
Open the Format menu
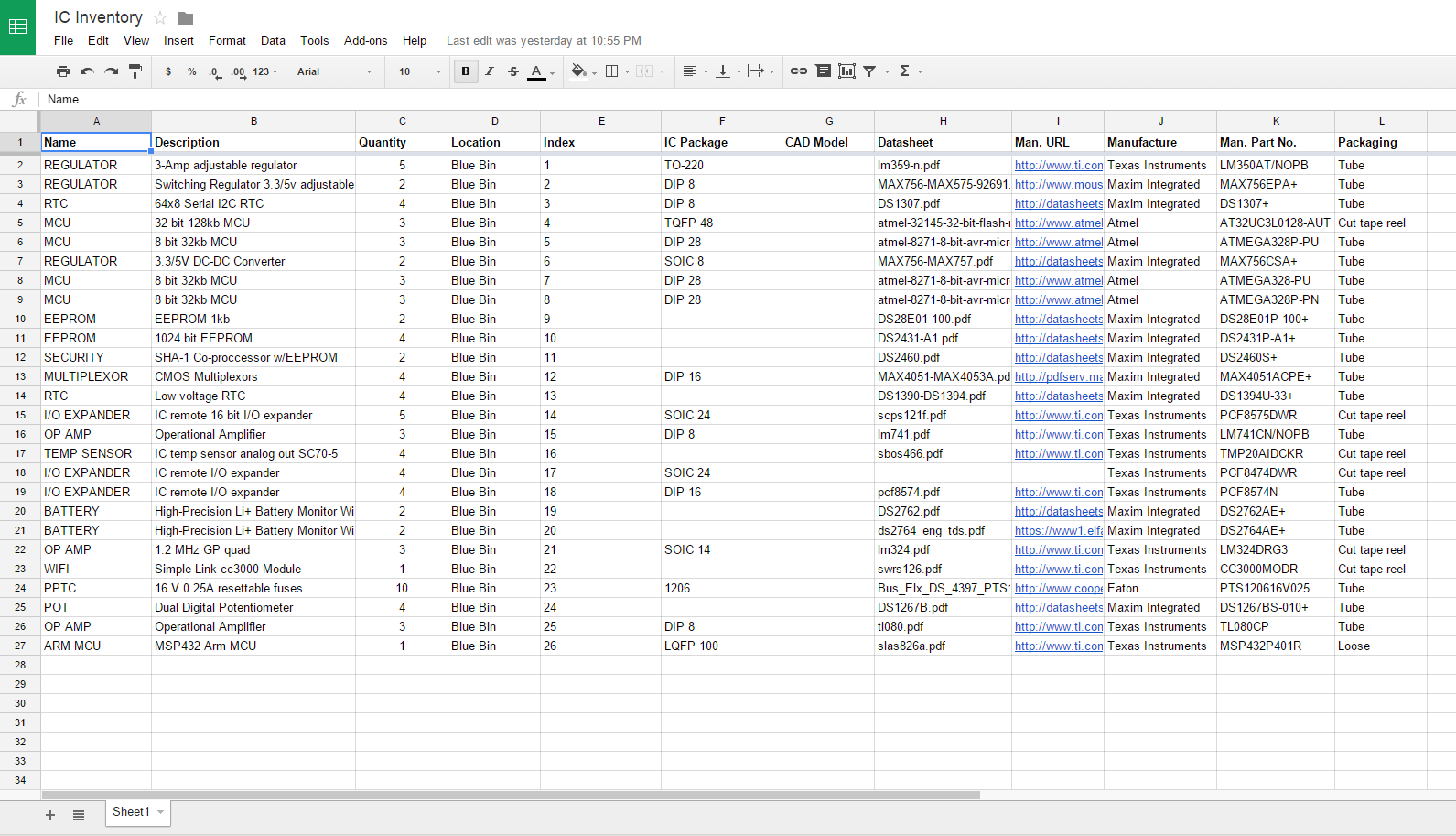[x=227, y=40]
